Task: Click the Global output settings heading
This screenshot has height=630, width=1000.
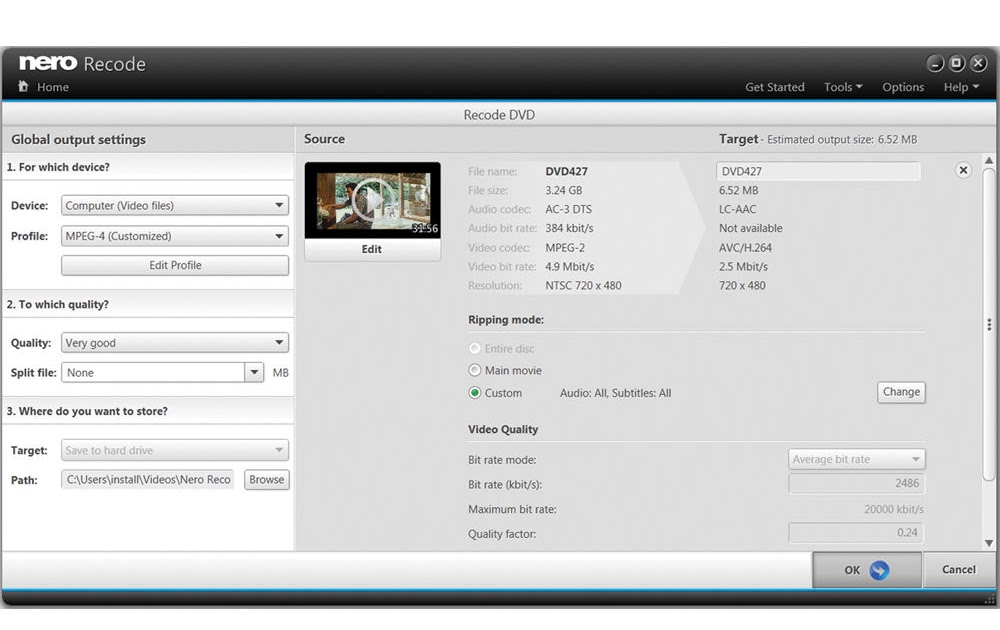Action: 78,140
